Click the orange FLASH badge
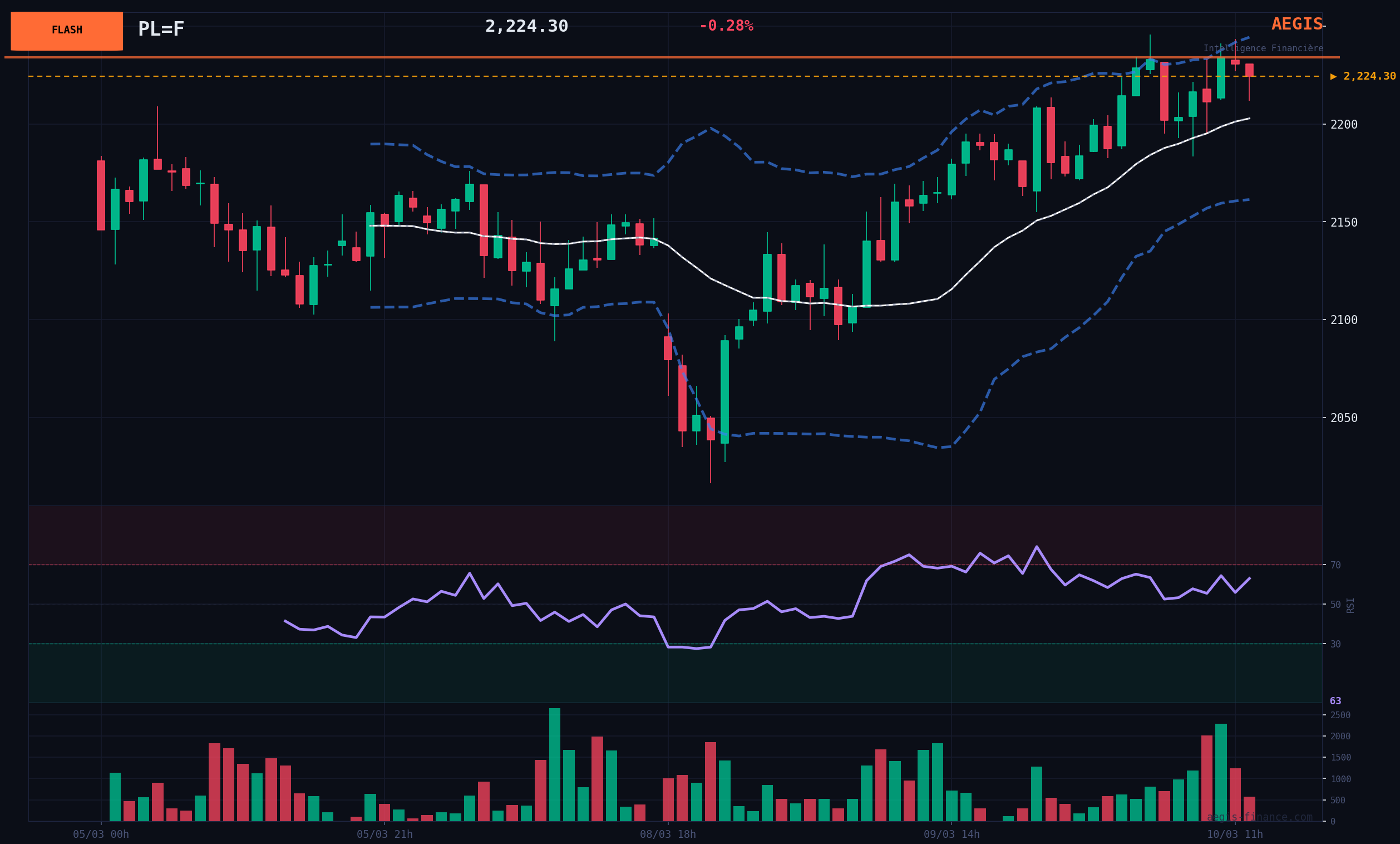The width and height of the screenshot is (1400, 844). point(66,31)
